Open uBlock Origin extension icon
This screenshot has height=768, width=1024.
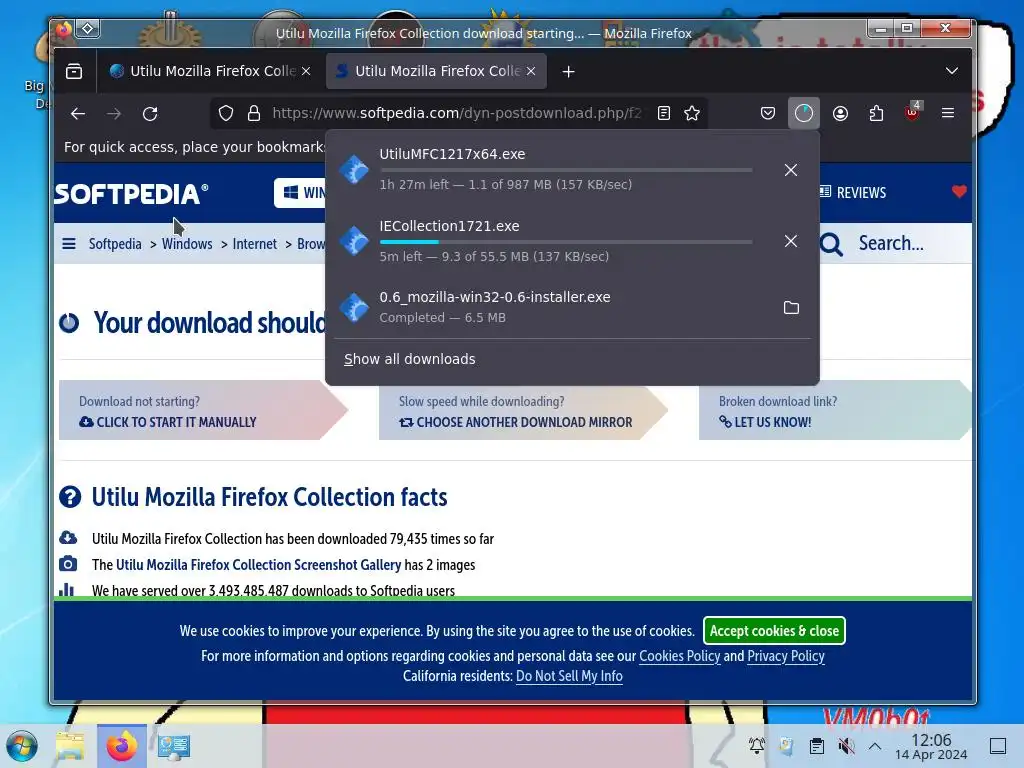point(912,112)
